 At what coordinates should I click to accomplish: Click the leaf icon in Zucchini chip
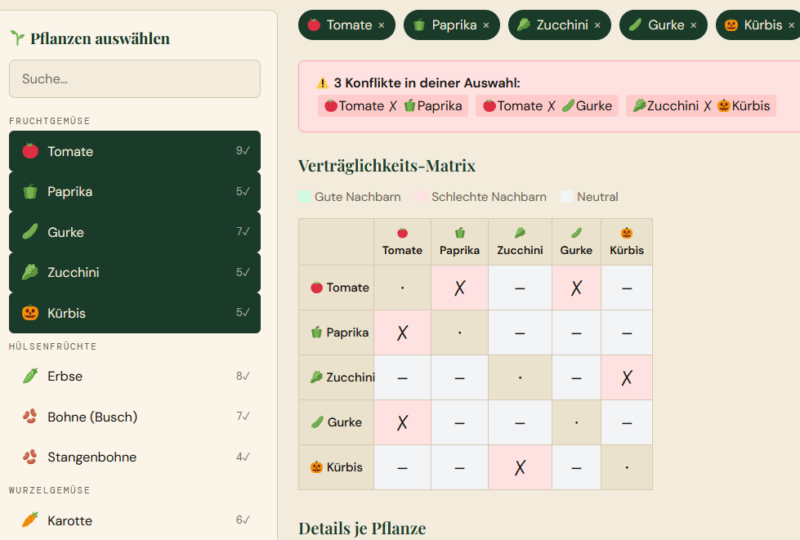point(523,25)
